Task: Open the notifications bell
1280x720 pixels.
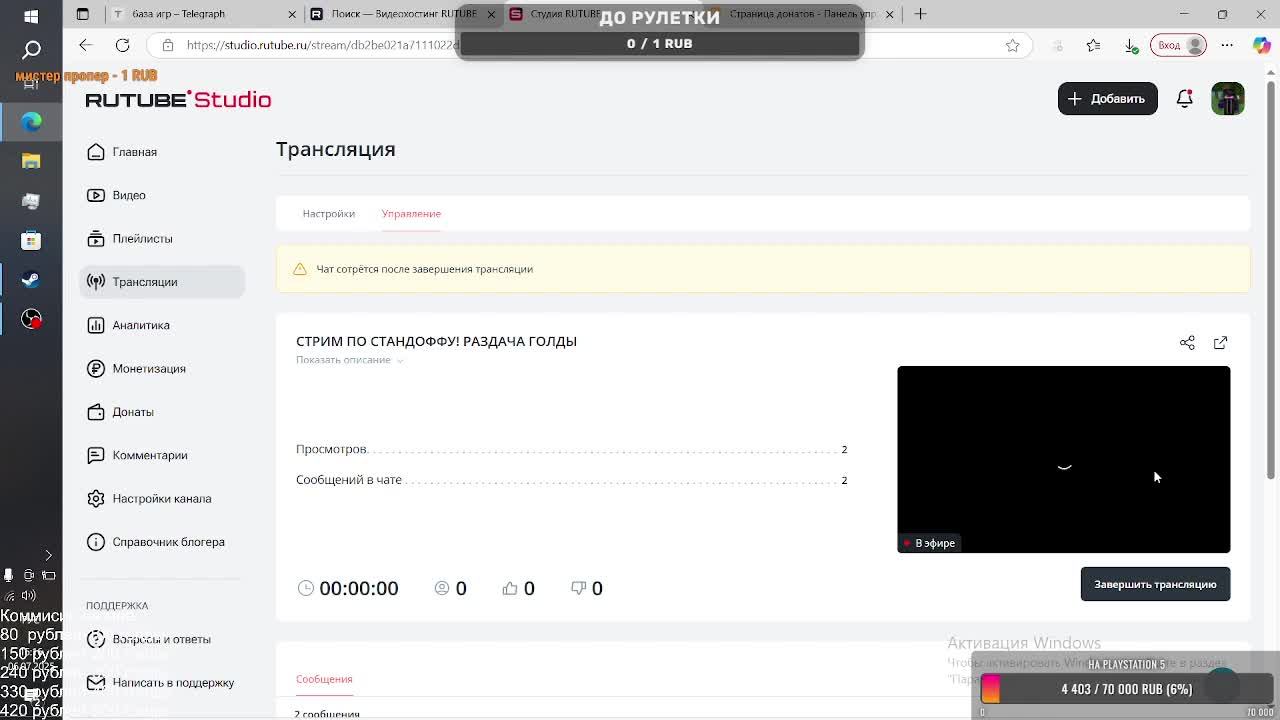Action: [1184, 99]
